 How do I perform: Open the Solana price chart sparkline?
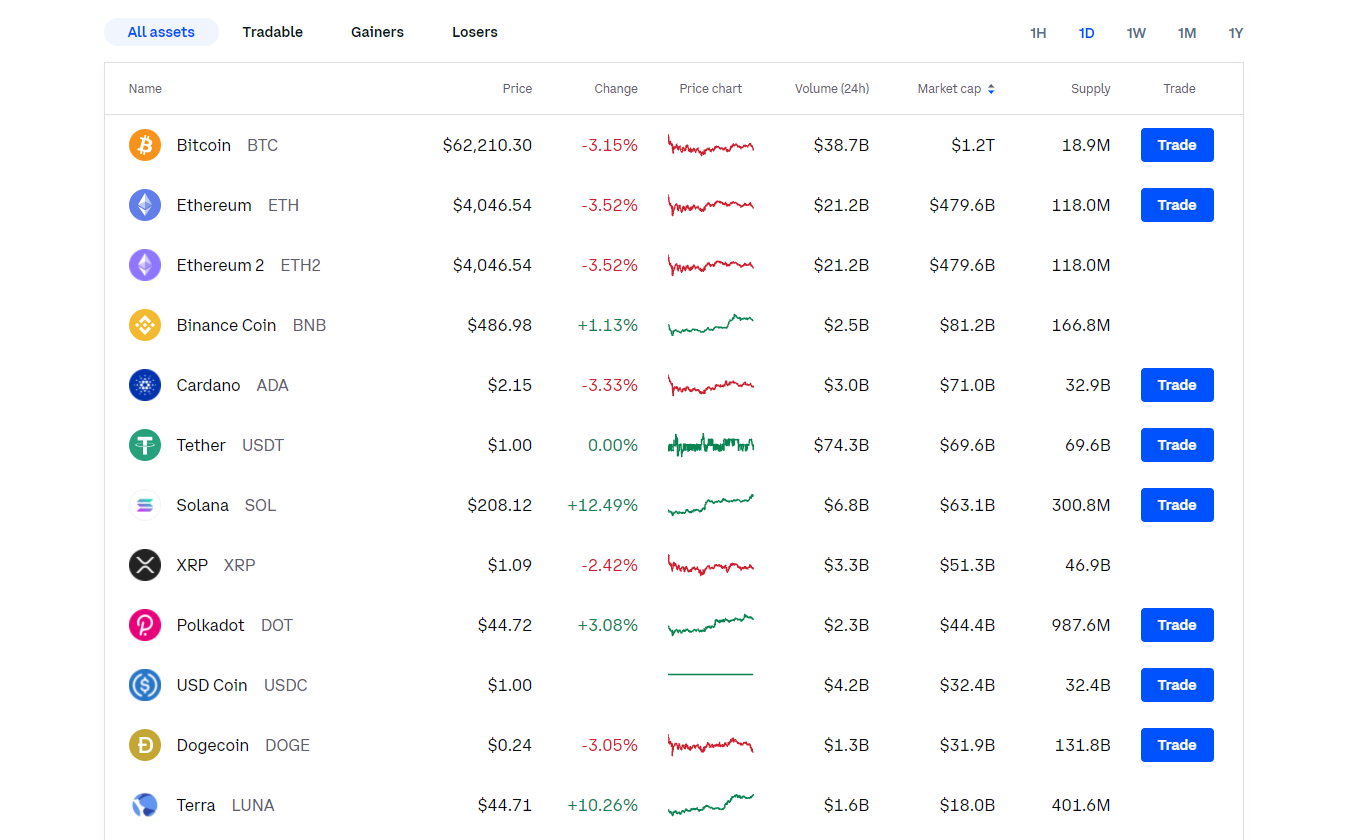[x=711, y=505]
